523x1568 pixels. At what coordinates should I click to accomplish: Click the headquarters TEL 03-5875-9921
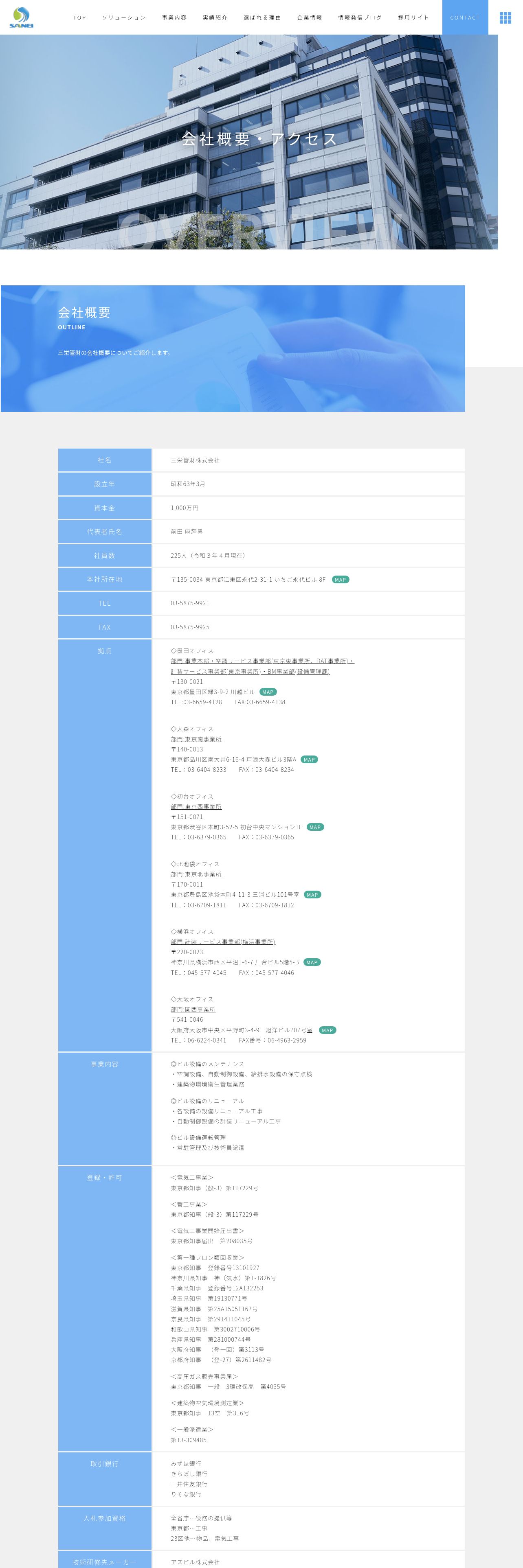coord(190,603)
